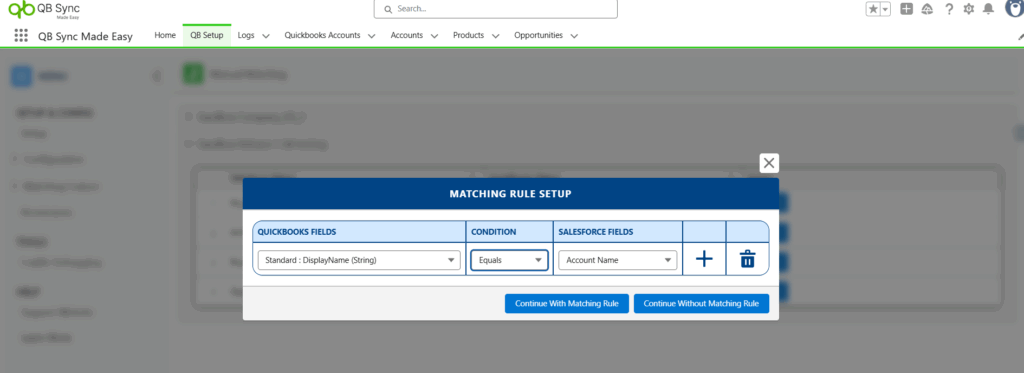
Task: Expand the Logs tab chevron
Action: pos(266,36)
